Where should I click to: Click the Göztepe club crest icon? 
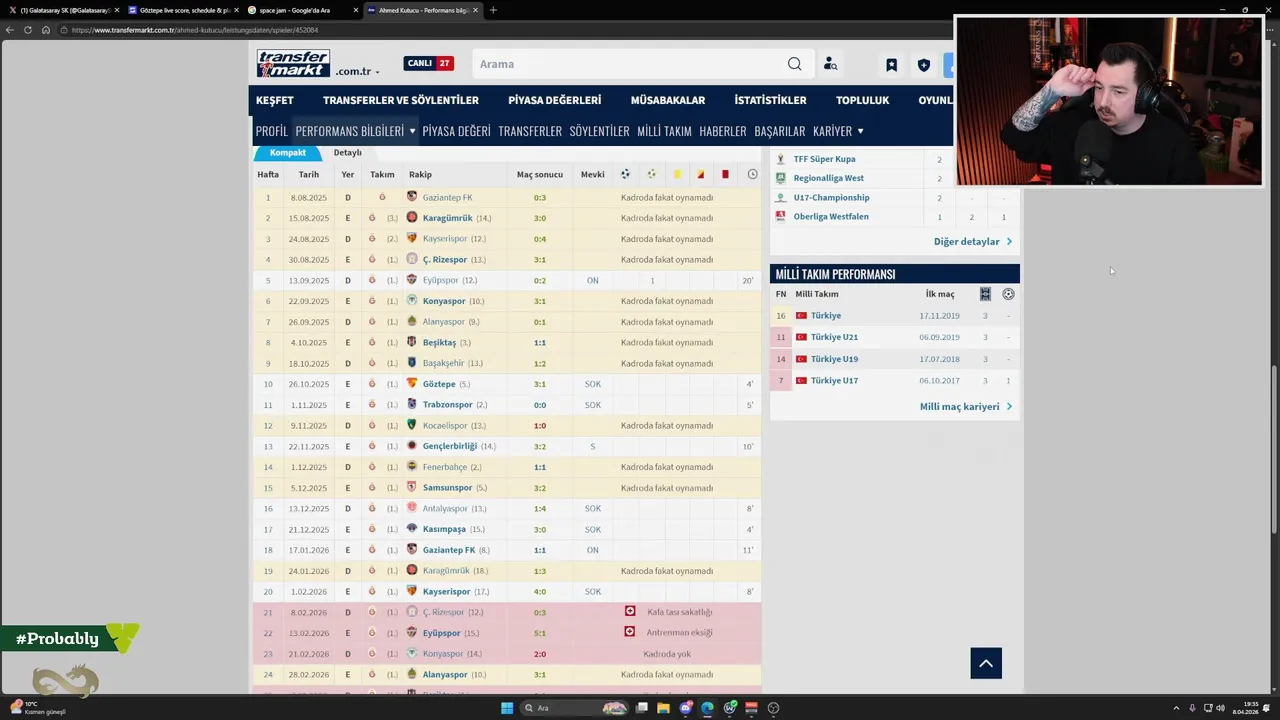coord(412,384)
